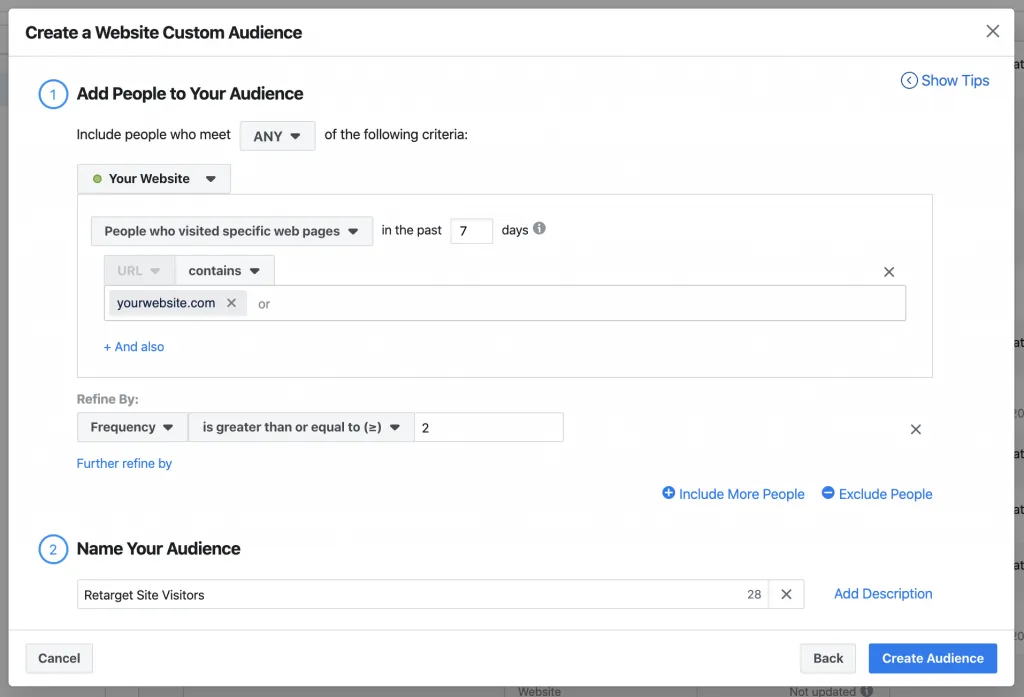
Task: Click the Show Tips arrow circle icon
Action: pos(909,80)
